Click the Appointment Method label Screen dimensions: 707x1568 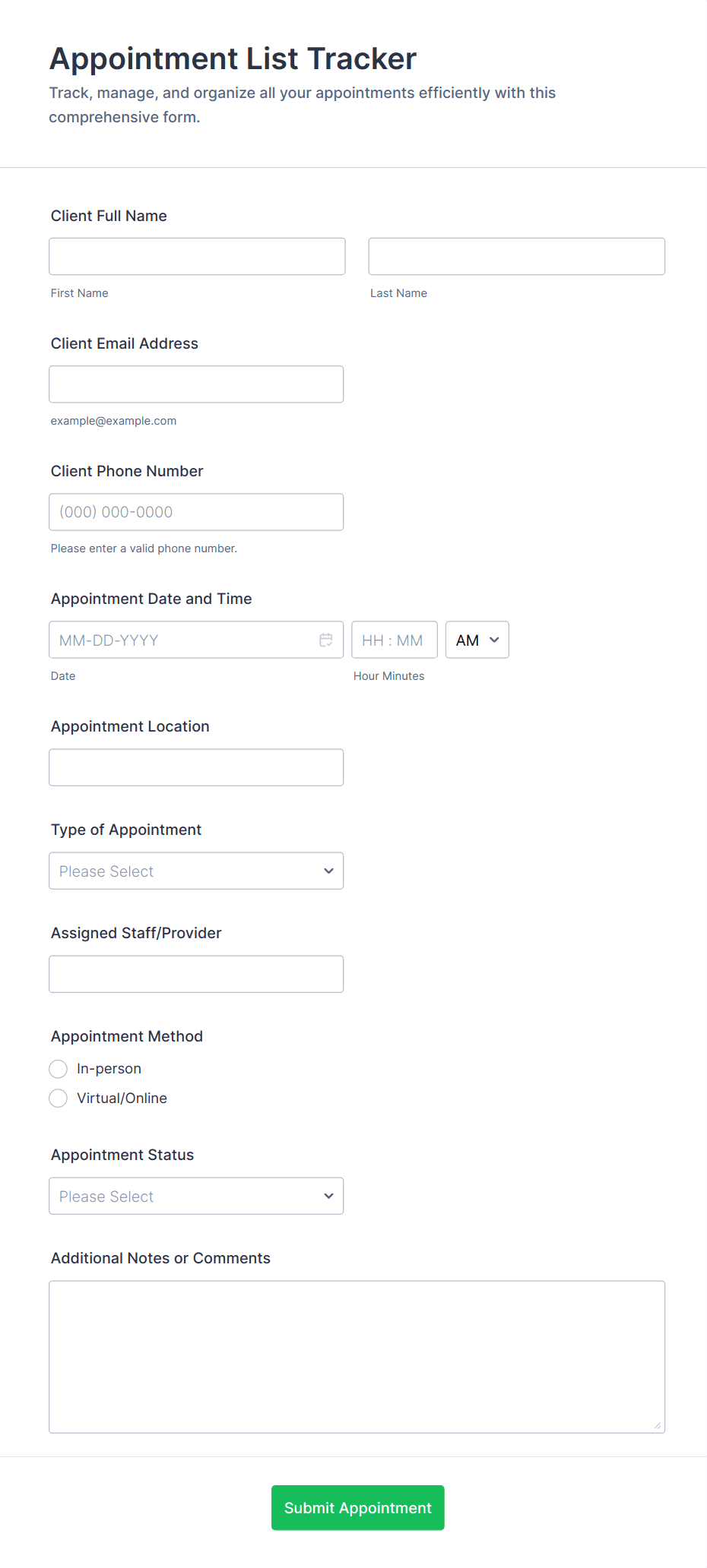(x=127, y=1036)
